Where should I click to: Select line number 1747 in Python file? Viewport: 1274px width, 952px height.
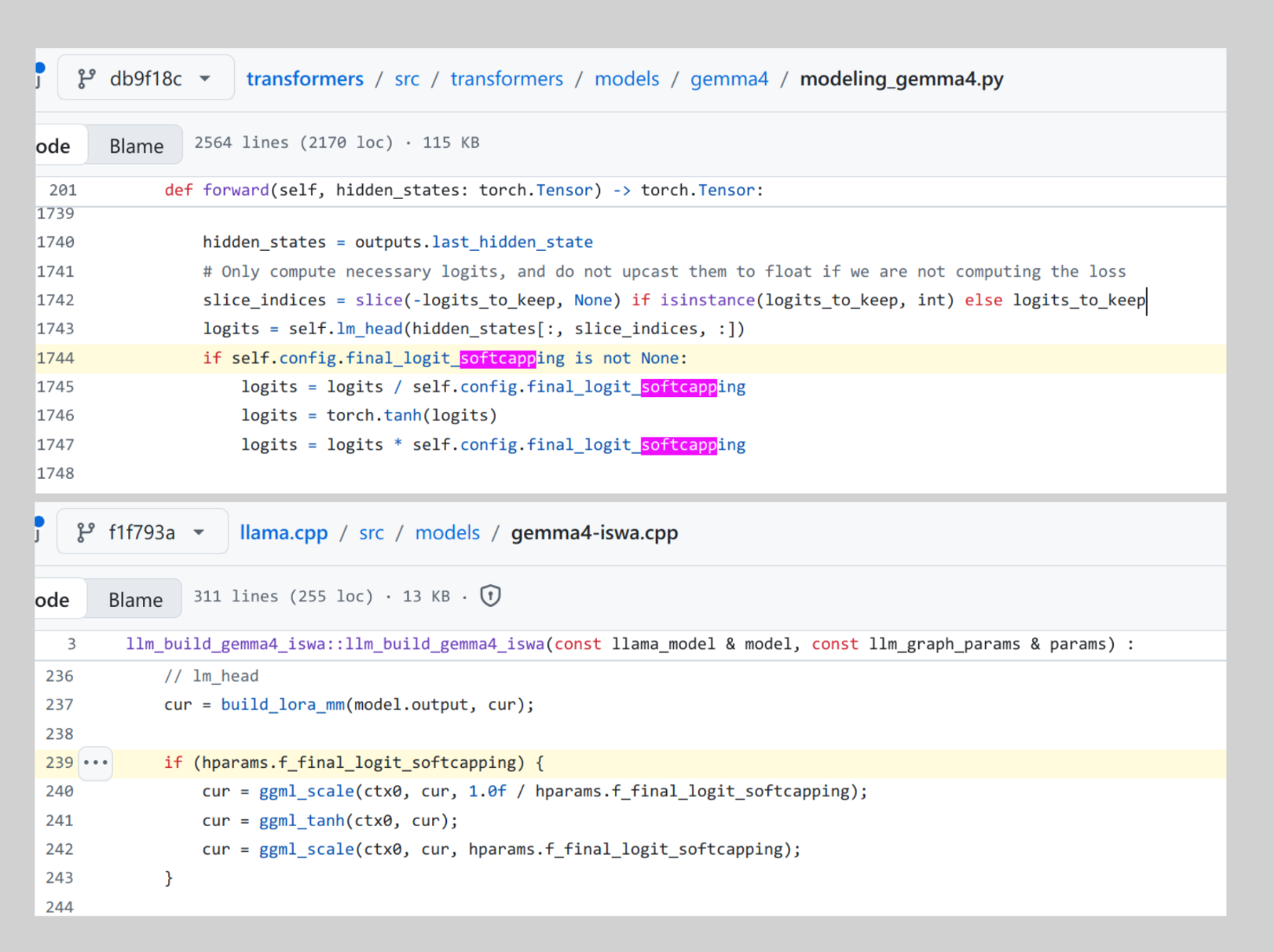pyautogui.click(x=56, y=445)
